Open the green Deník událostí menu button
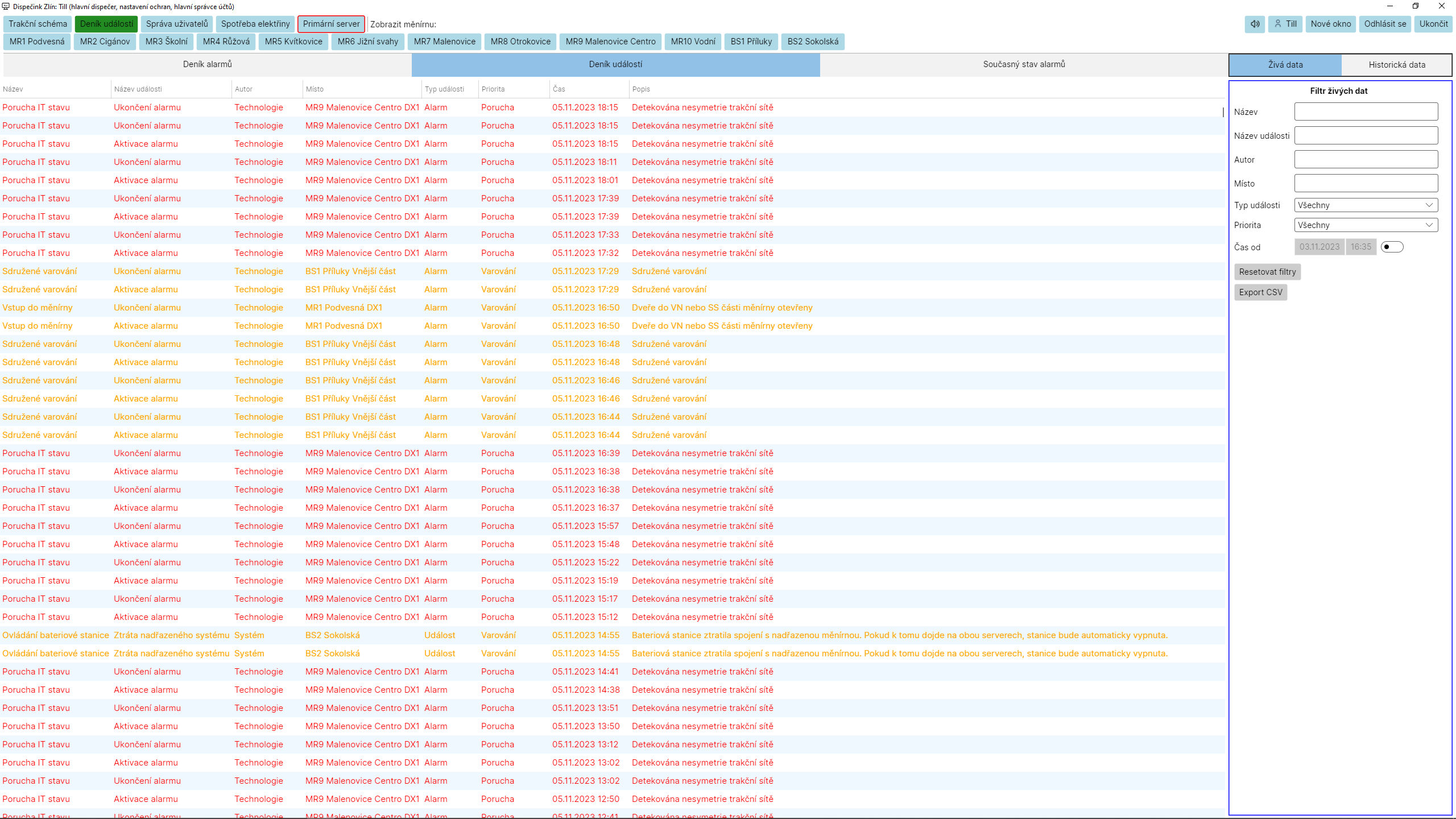This screenshot has height=819, width=1456. click(106, 24)
